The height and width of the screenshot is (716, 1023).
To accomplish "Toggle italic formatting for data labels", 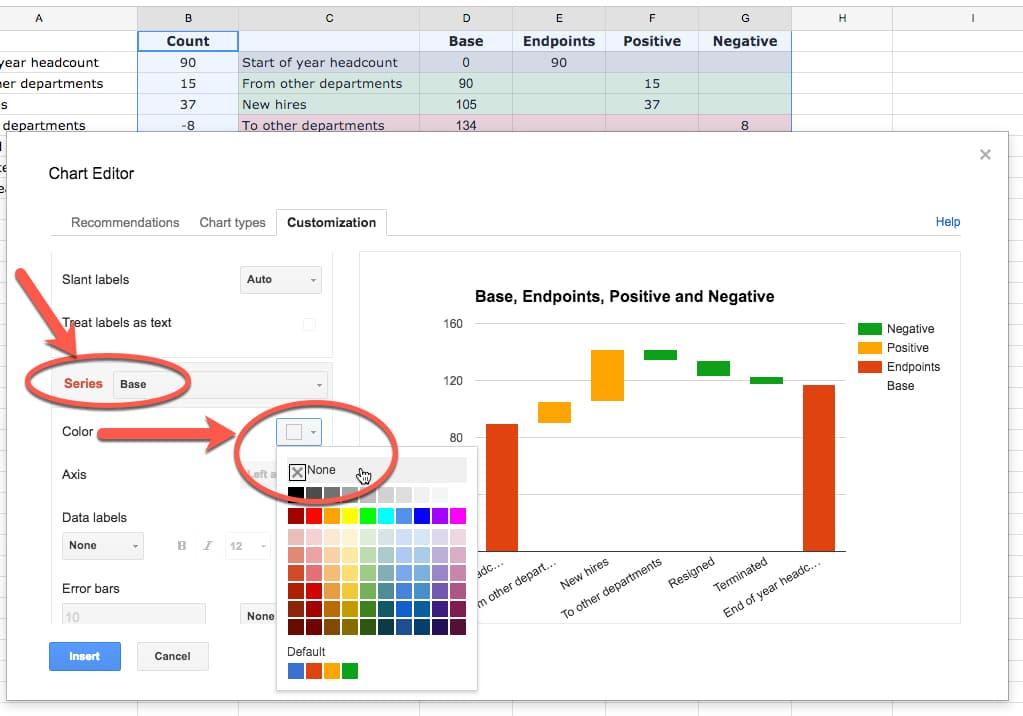I will pyautogui.click(x=207, y=545).
